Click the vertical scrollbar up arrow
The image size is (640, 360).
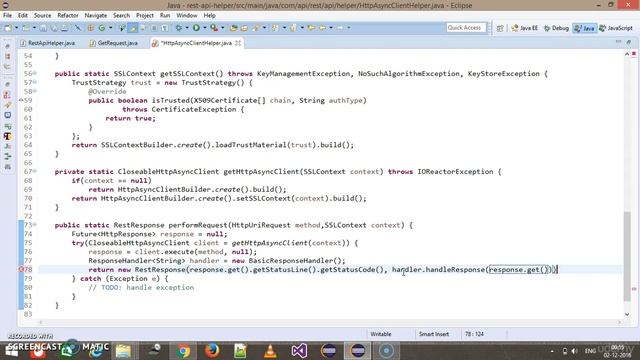(x=627, y=54)
